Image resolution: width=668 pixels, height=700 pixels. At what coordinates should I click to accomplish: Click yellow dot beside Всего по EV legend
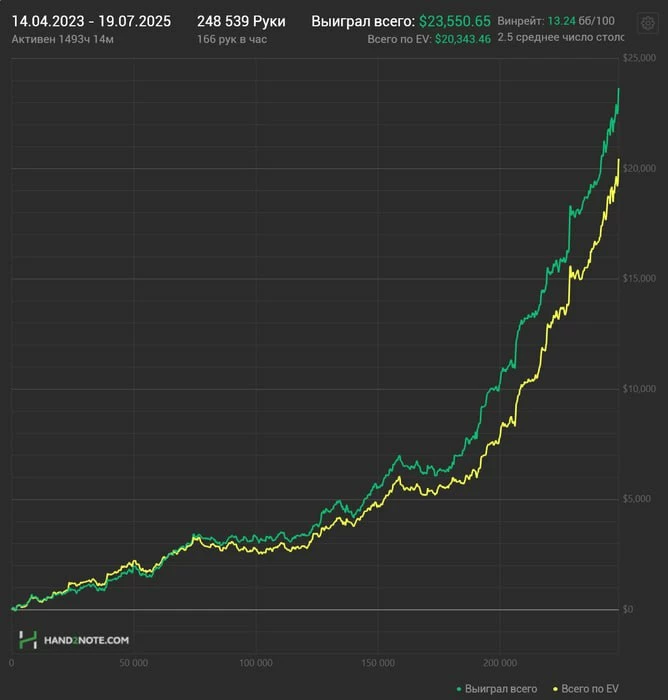(553, 689)
